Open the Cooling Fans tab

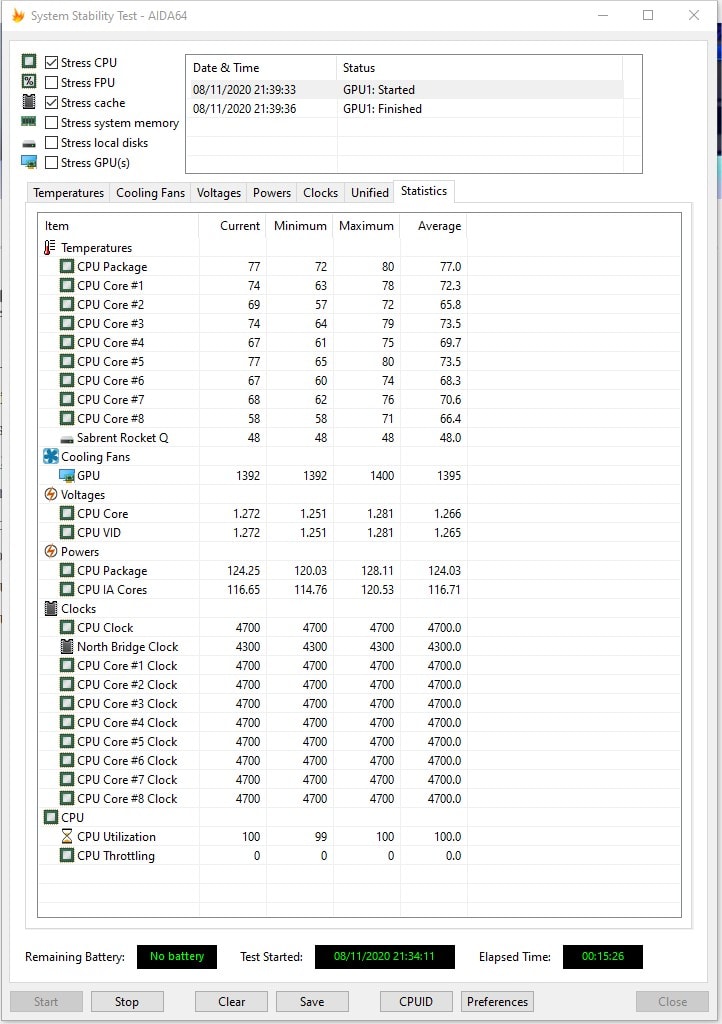150,193
